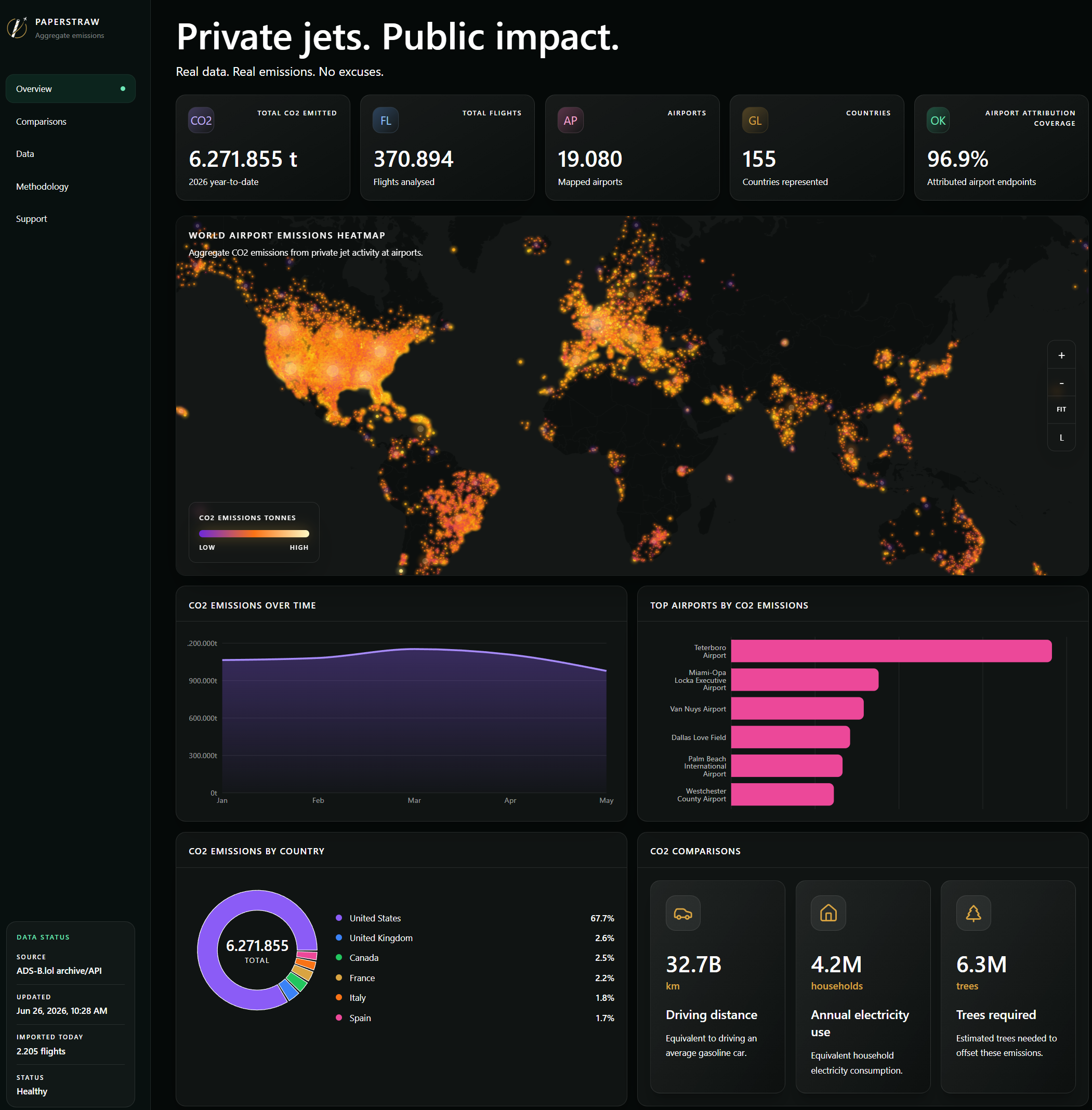Screen dimensions: 1092x1110
Task: Click the "4.2M" households value
Action: [837, 964]
